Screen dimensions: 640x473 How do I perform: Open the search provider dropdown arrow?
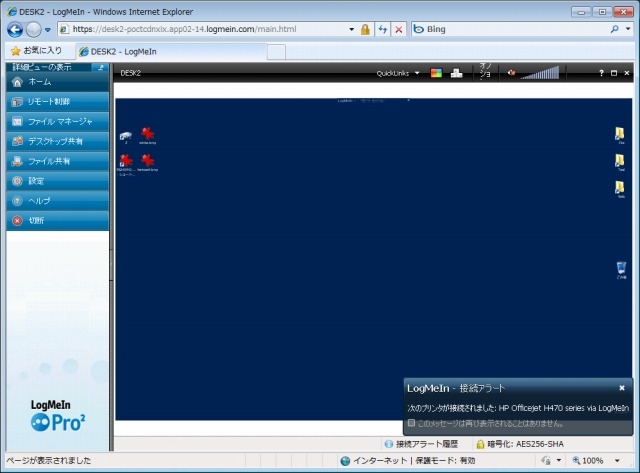[x=628, y=29]
